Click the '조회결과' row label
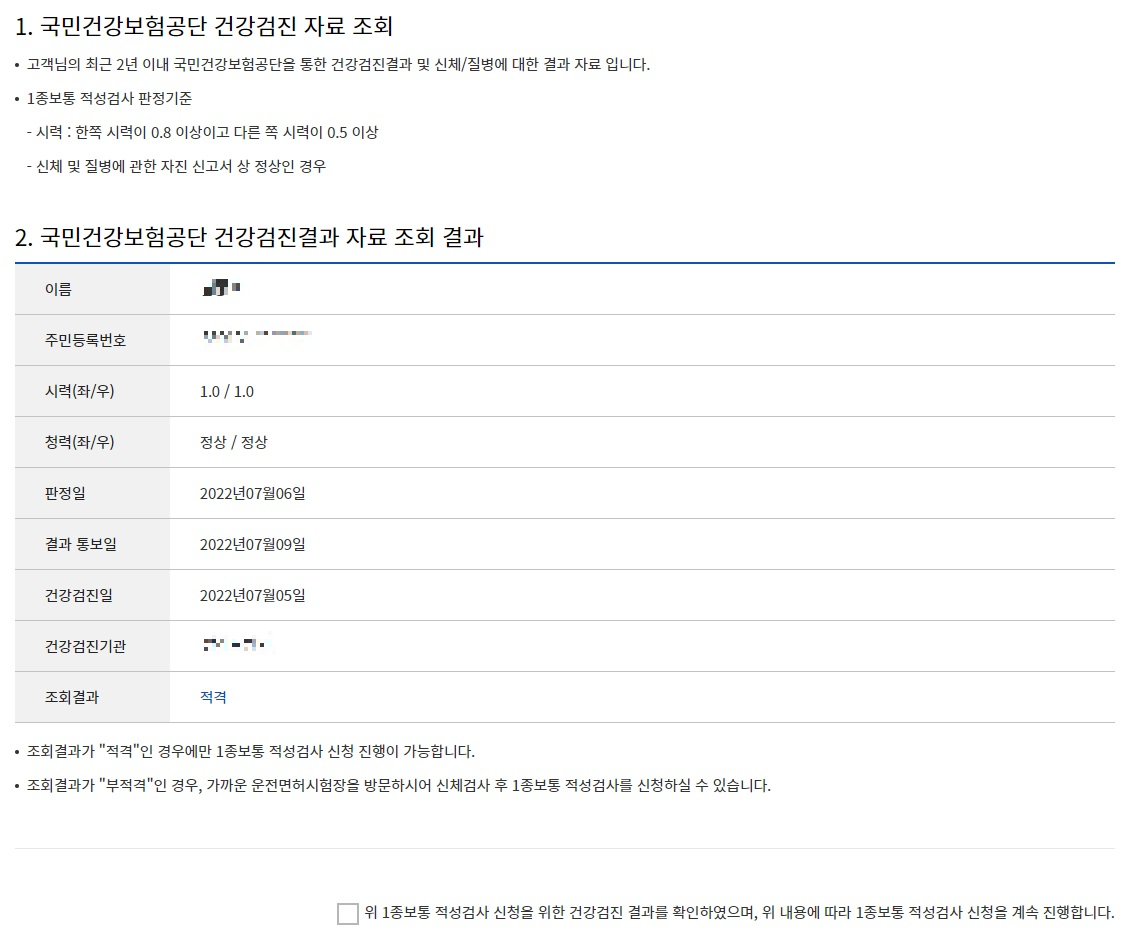This screenshot has height=931, width=1139. tap(71, 697)
